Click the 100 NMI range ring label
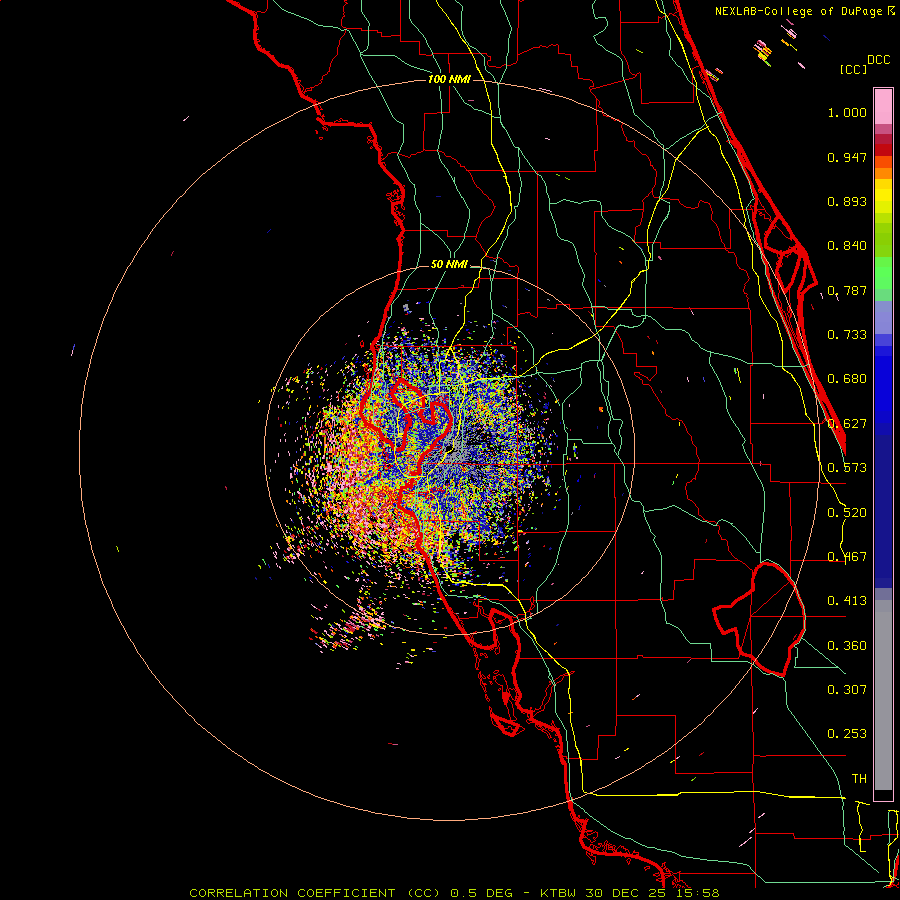This screenshot has width=900, height=900. coord(449,79)
